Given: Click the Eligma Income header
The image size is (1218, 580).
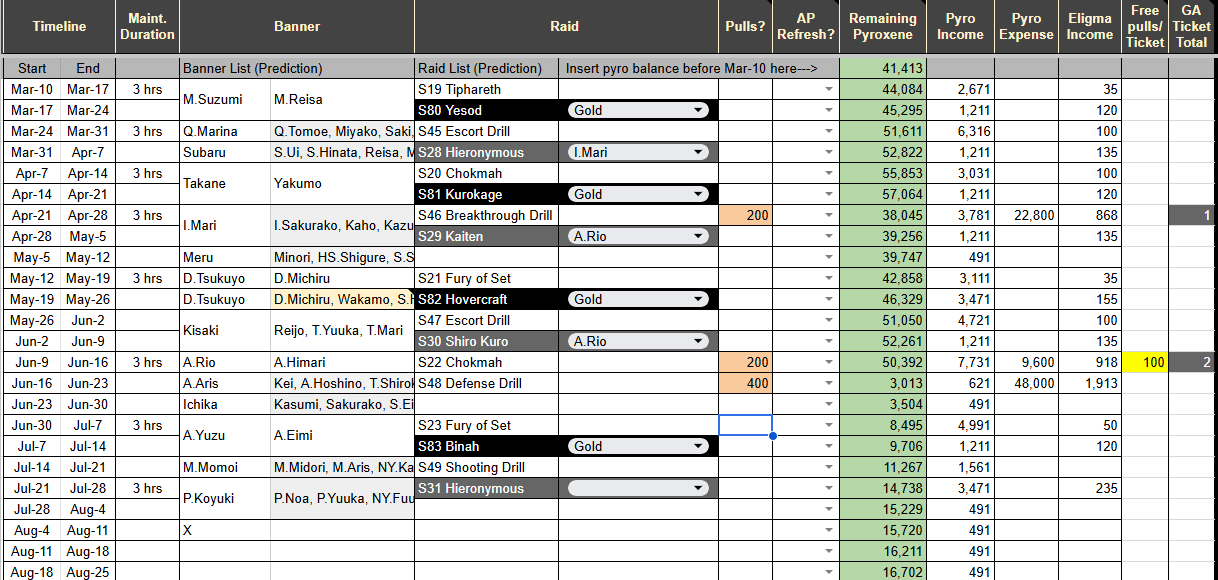Looking at the screenshot, I should pyautogui.click(x=1090, y=27).
